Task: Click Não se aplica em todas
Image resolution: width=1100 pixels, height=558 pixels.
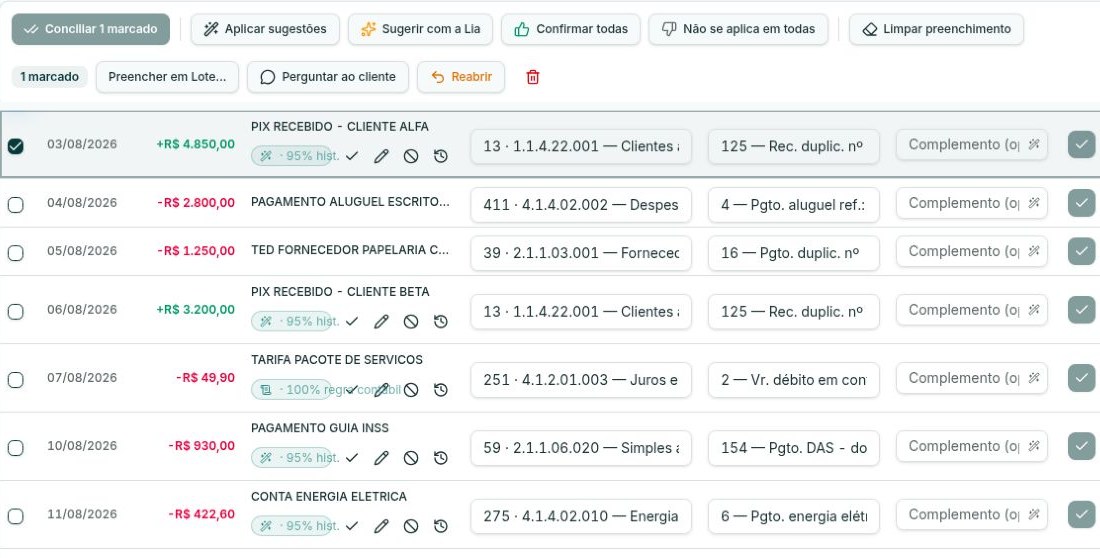Action: [x=738, y=29]
